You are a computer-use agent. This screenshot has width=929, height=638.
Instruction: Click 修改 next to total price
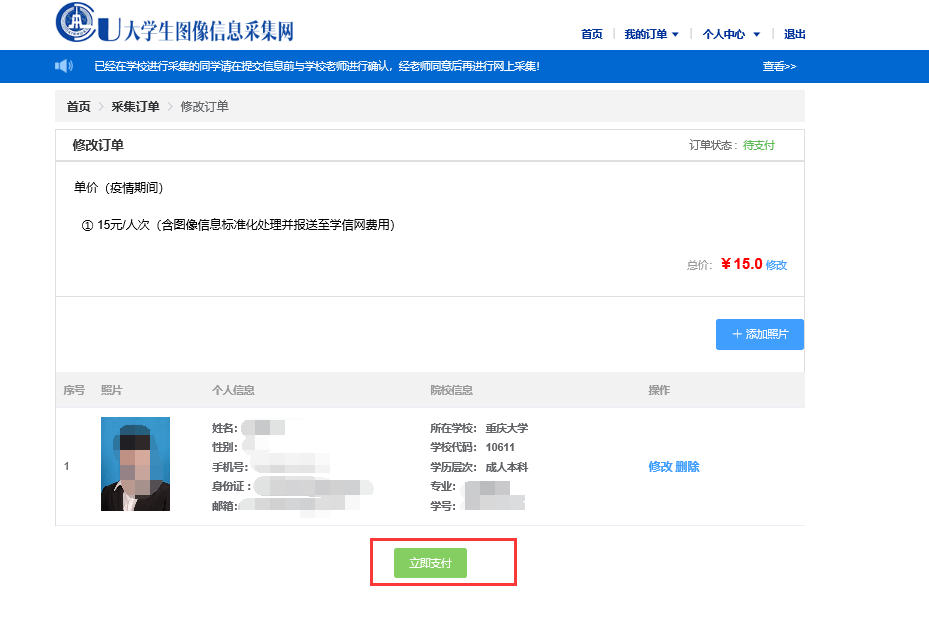click(x=776, y=265)
